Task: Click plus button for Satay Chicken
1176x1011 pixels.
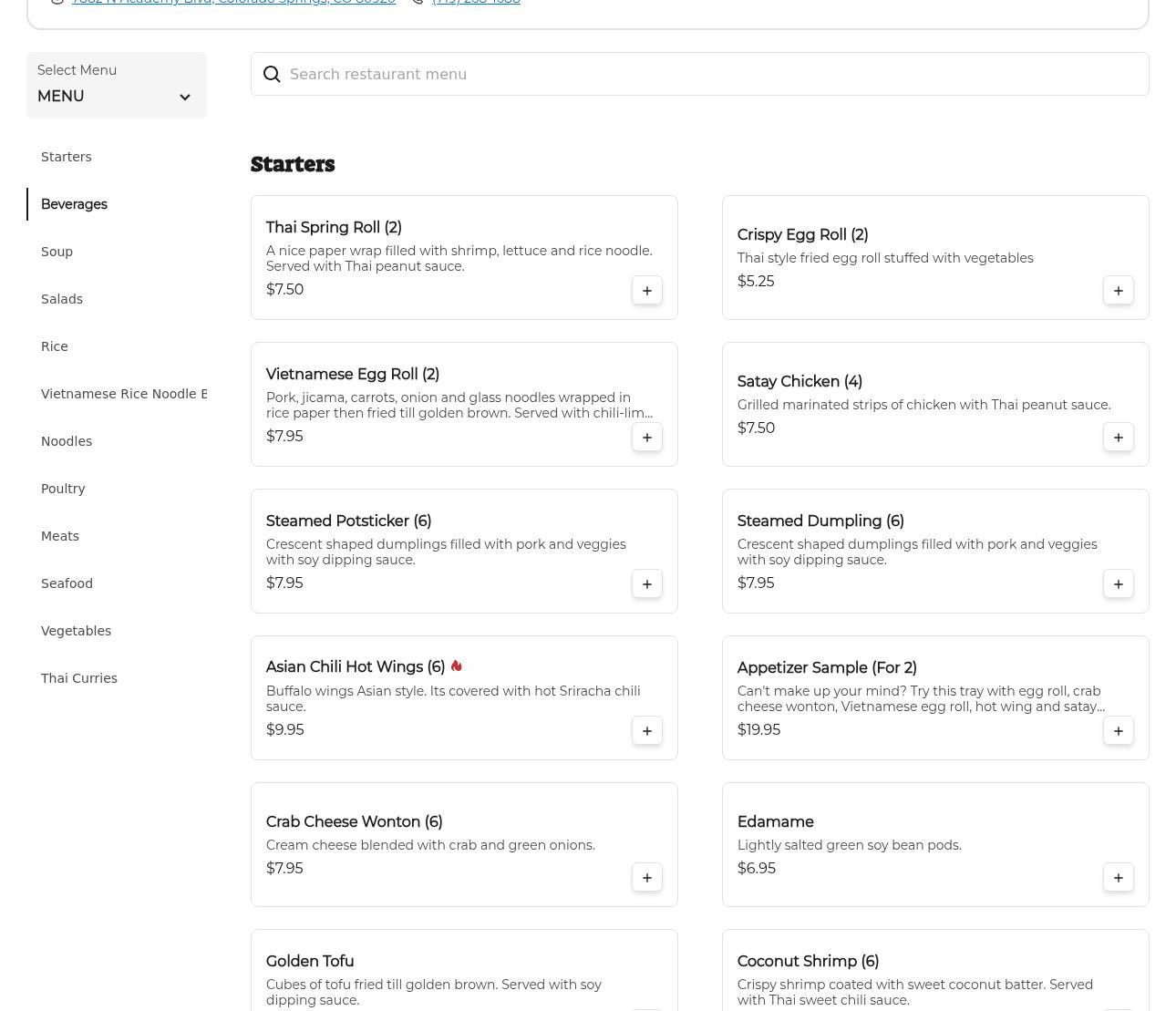Action: point(1118,438)
